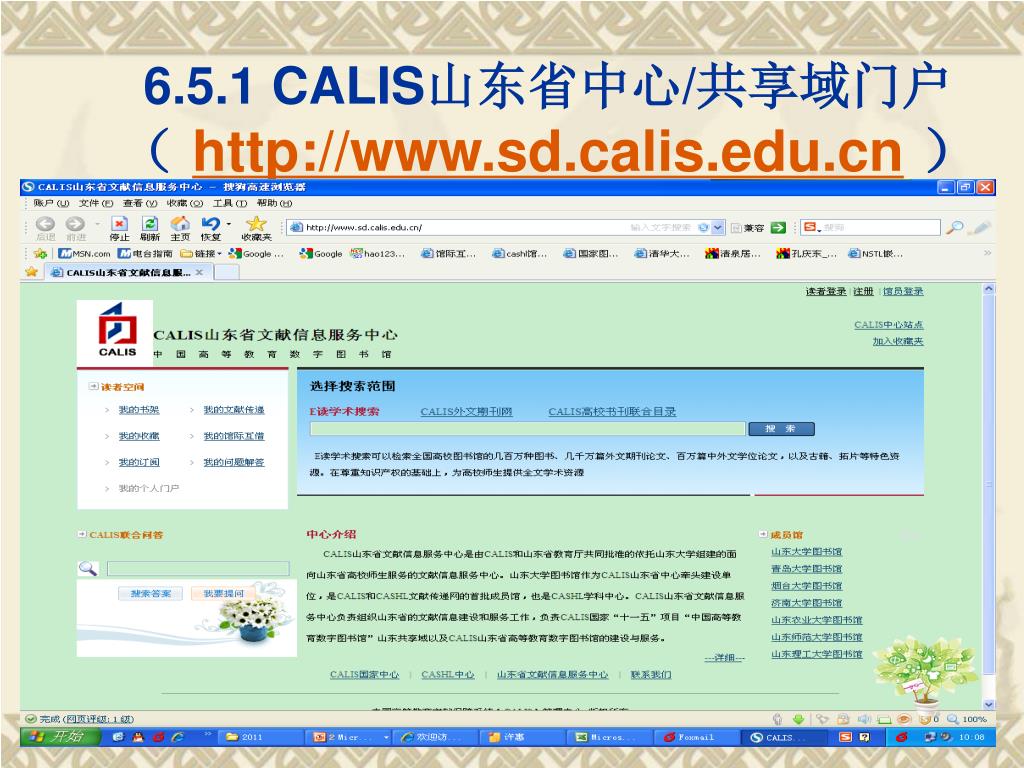Click the compatibility mode (兼容) icon

pyautogui.click(x=736, y=228)
